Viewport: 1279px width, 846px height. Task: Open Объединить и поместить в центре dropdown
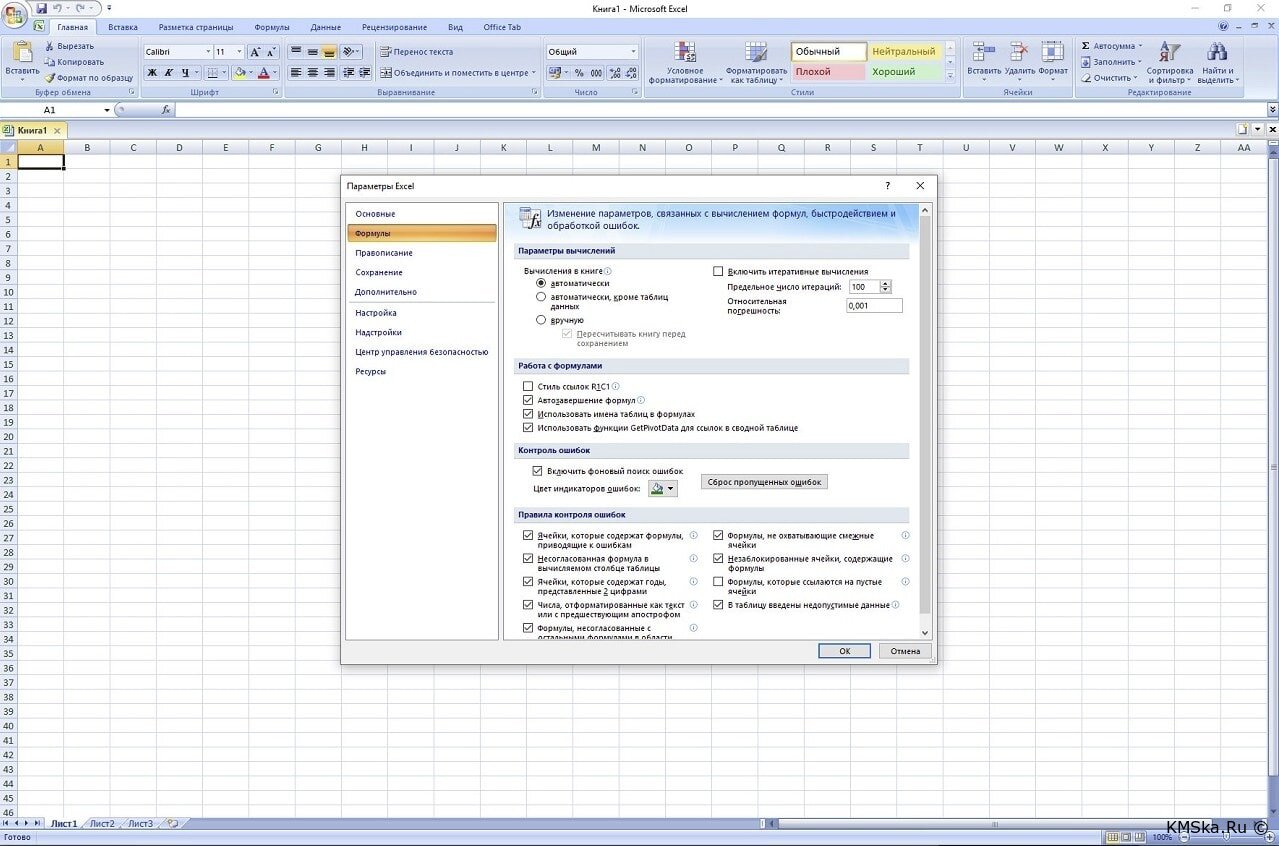[534, 73]
